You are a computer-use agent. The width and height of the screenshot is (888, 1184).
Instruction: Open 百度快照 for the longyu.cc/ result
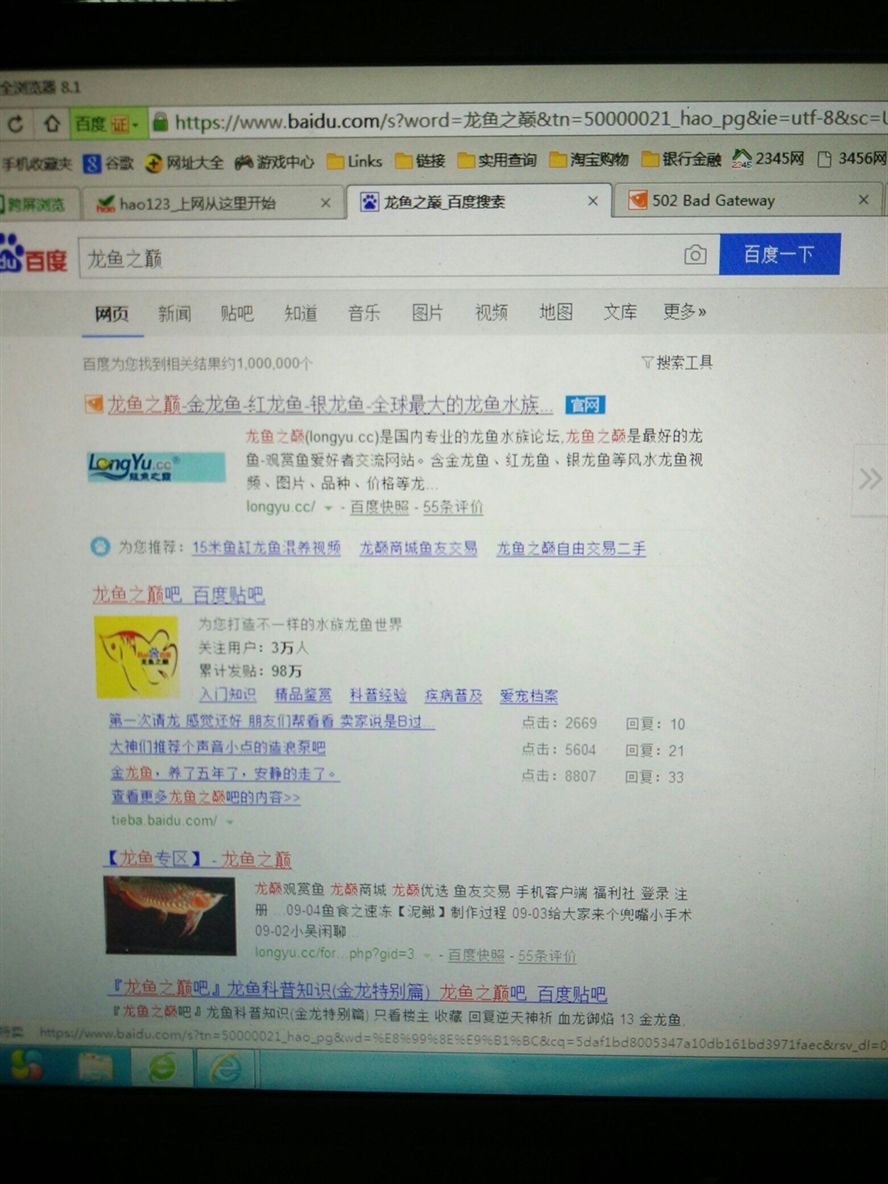click(379, 507)
